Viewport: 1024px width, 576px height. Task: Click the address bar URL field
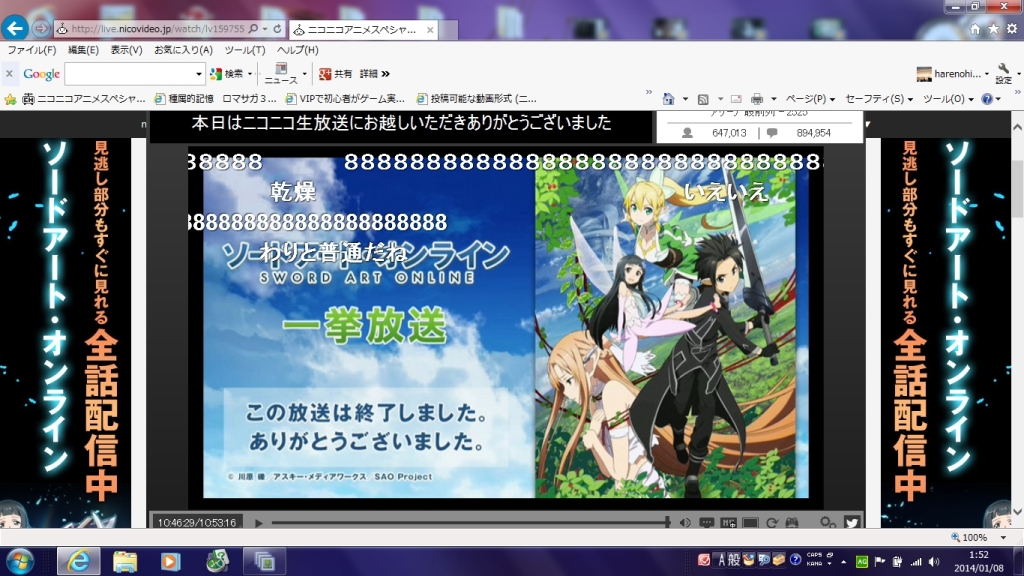click(157, 29)
